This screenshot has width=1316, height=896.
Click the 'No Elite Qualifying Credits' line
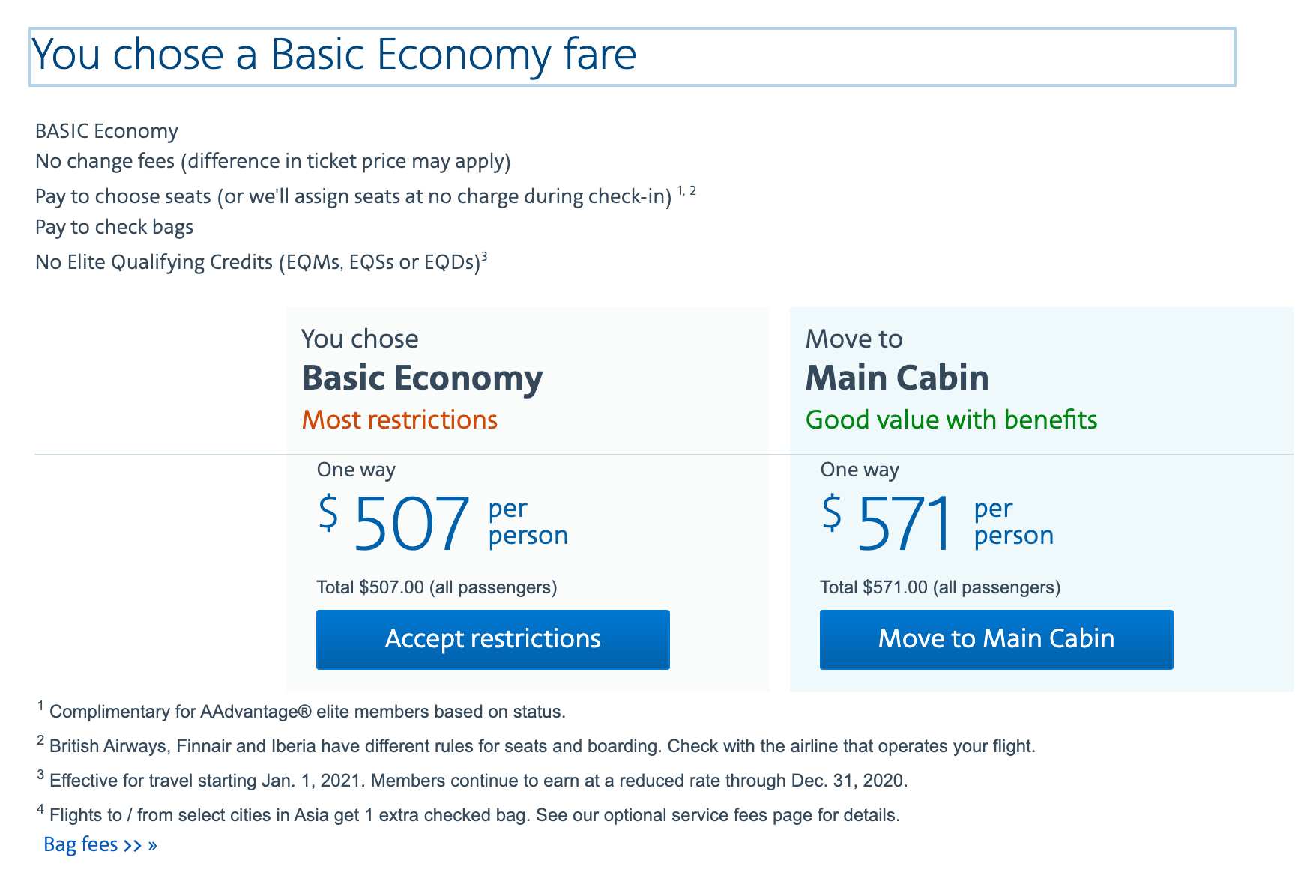pos(257,262)
